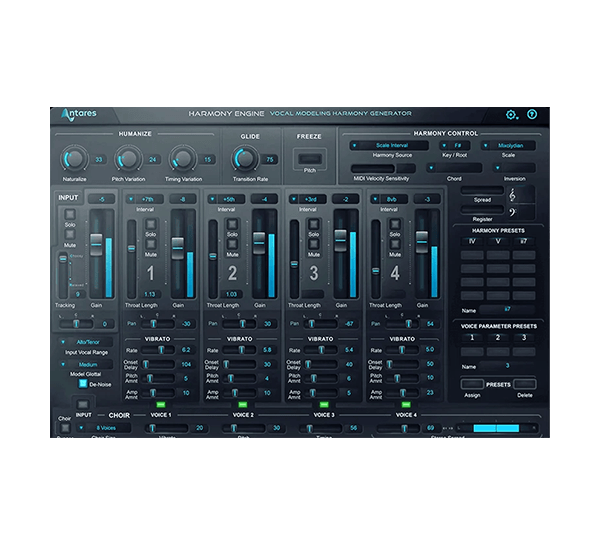The image size is (600, 543).
Task: Click the Antares logo
Action: [79, 114]
